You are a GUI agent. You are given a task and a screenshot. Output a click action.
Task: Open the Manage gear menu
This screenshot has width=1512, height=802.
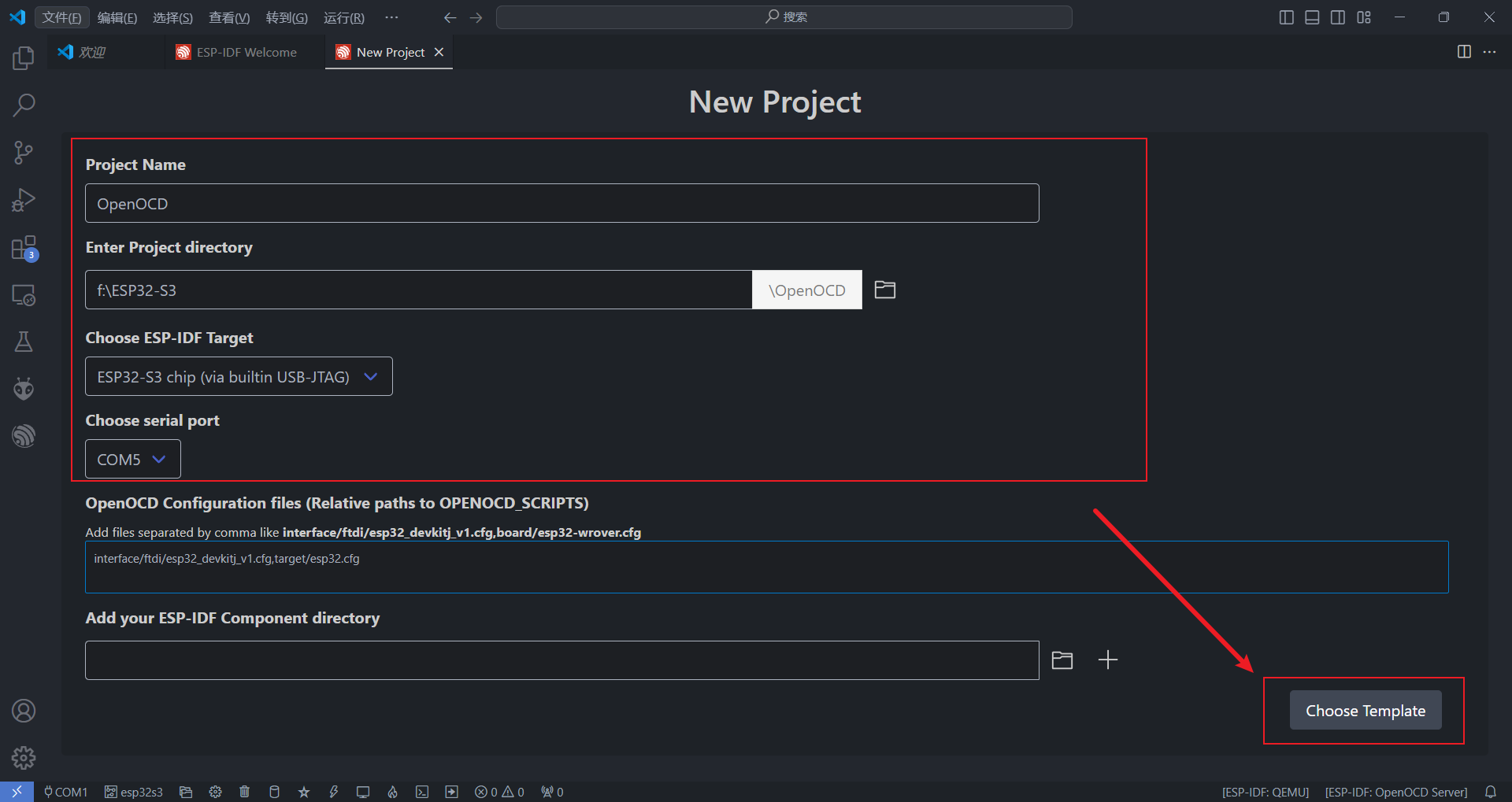24,758
